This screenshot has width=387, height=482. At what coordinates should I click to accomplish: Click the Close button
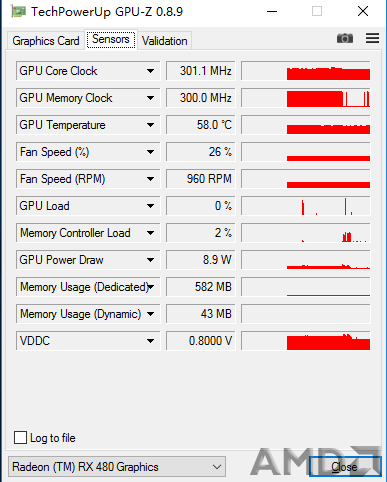point(344,467)
